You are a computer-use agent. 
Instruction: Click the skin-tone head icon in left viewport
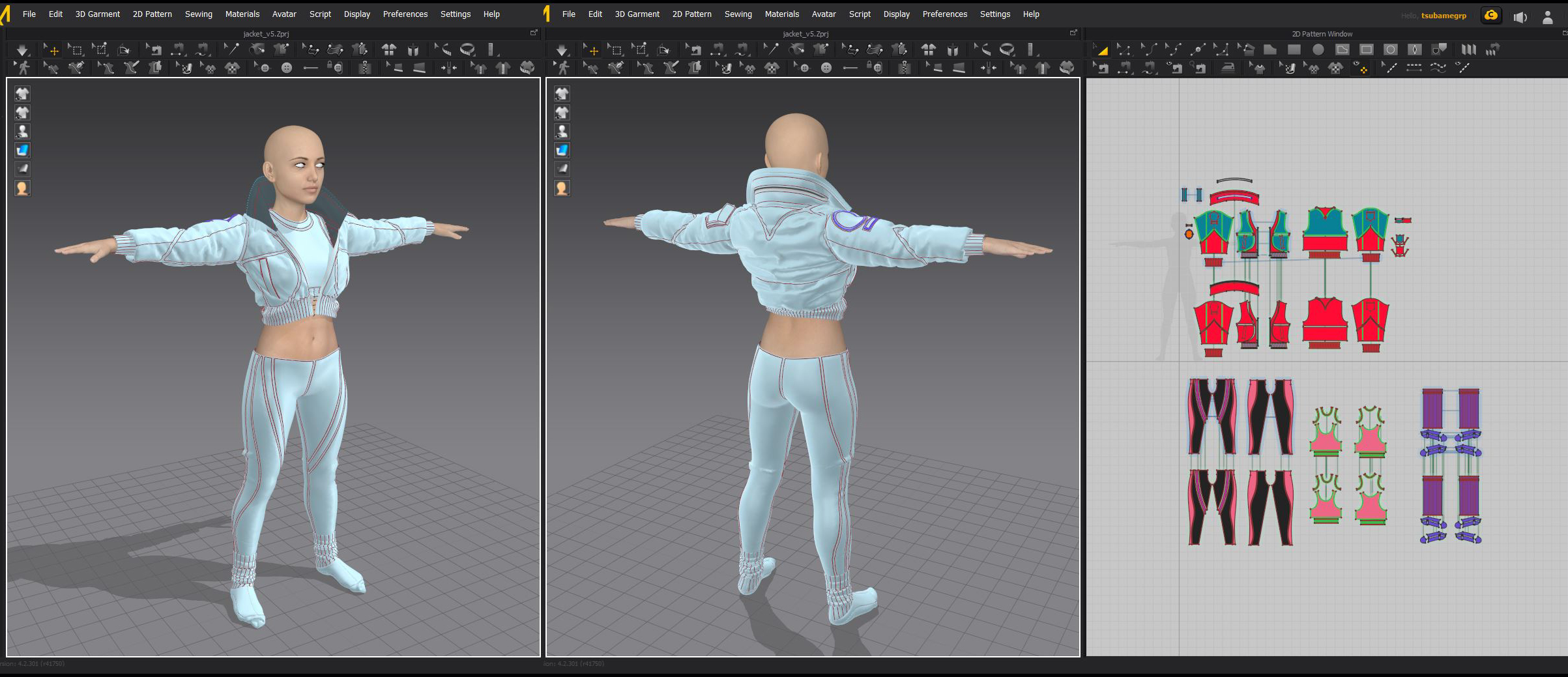[22, 188]
